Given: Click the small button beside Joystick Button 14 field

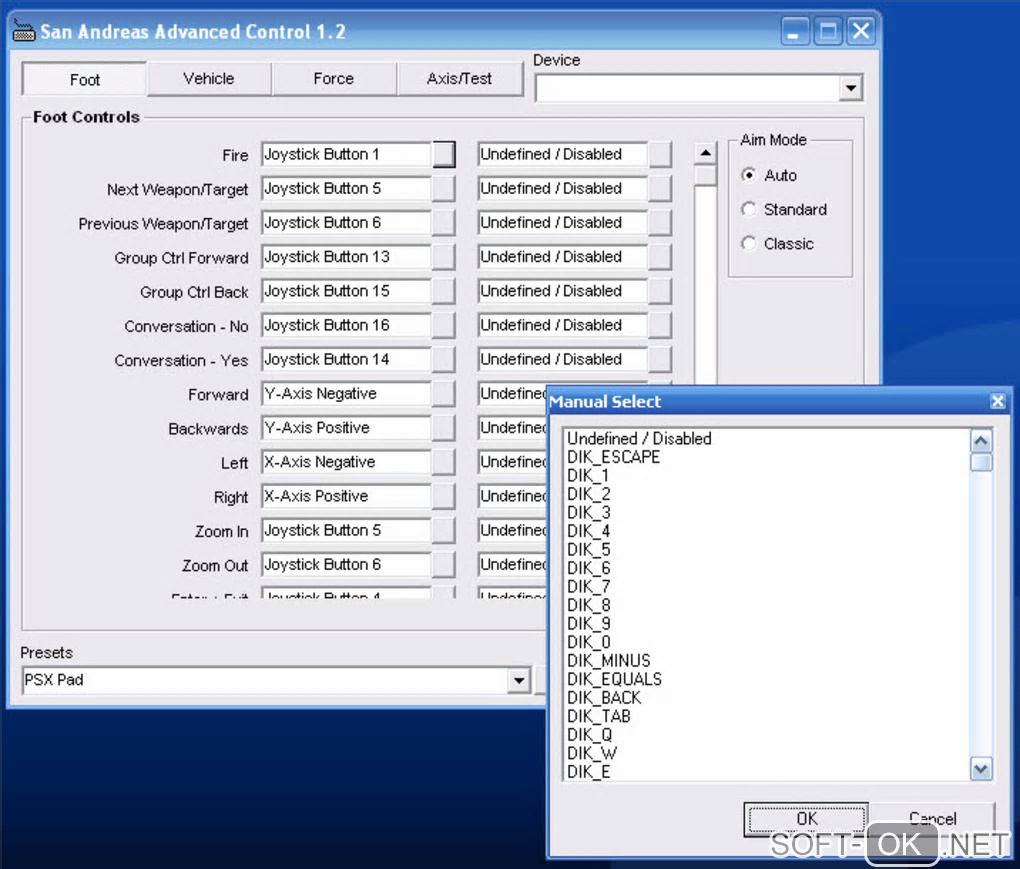Looking at the screenshot, I should pyautogui.click(x=444, y=359).
